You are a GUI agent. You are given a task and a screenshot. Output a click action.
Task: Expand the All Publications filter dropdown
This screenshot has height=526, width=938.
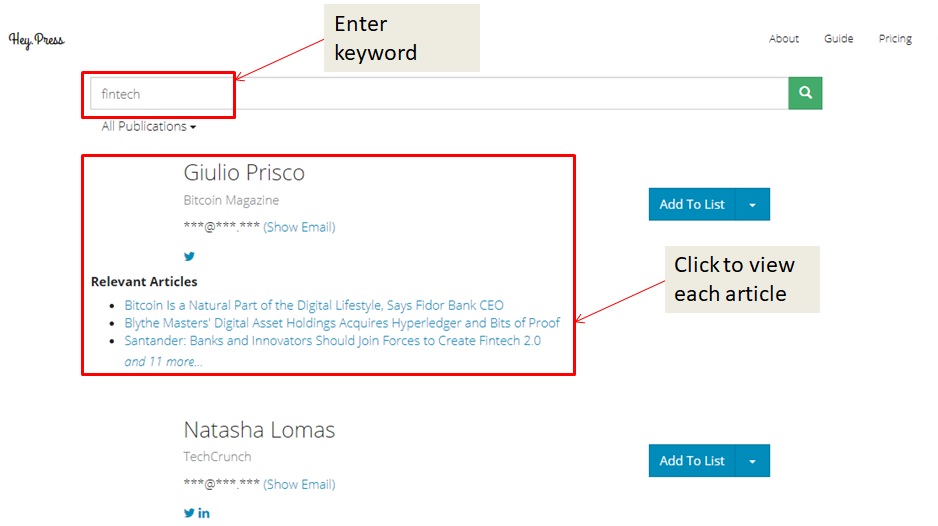[148, 127]
